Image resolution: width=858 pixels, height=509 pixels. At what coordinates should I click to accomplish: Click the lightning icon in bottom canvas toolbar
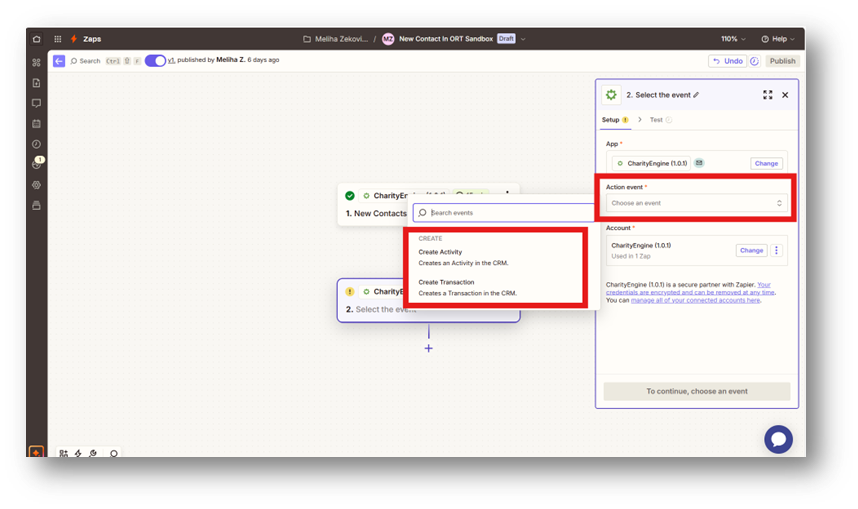tap(78, 453)
